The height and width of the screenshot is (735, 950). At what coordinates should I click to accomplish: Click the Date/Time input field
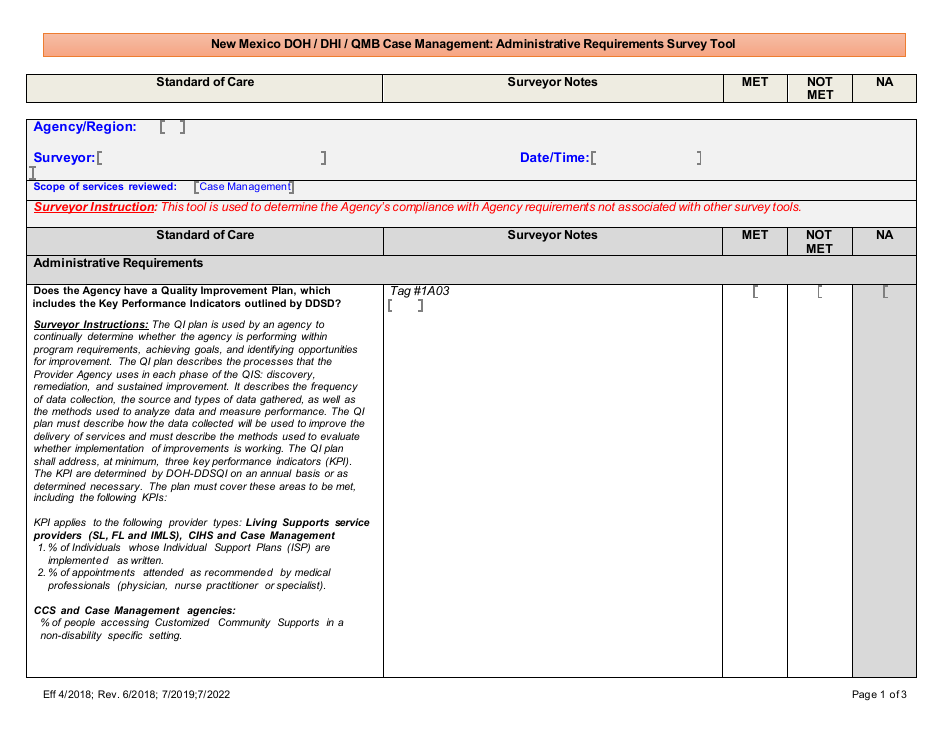coord(644,156)
